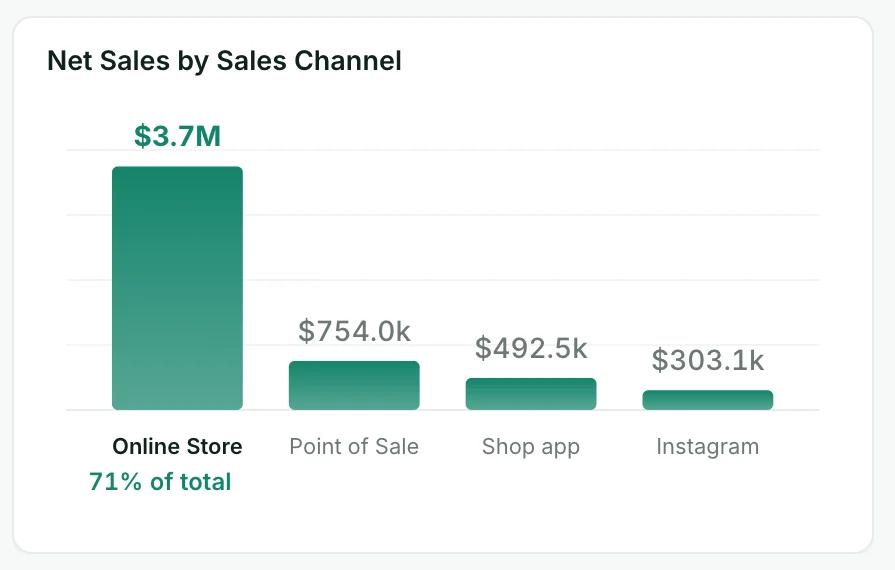Click the Shop app axis label
The image size is (895, 570).
pyautogui.click(x=531, y=447)
